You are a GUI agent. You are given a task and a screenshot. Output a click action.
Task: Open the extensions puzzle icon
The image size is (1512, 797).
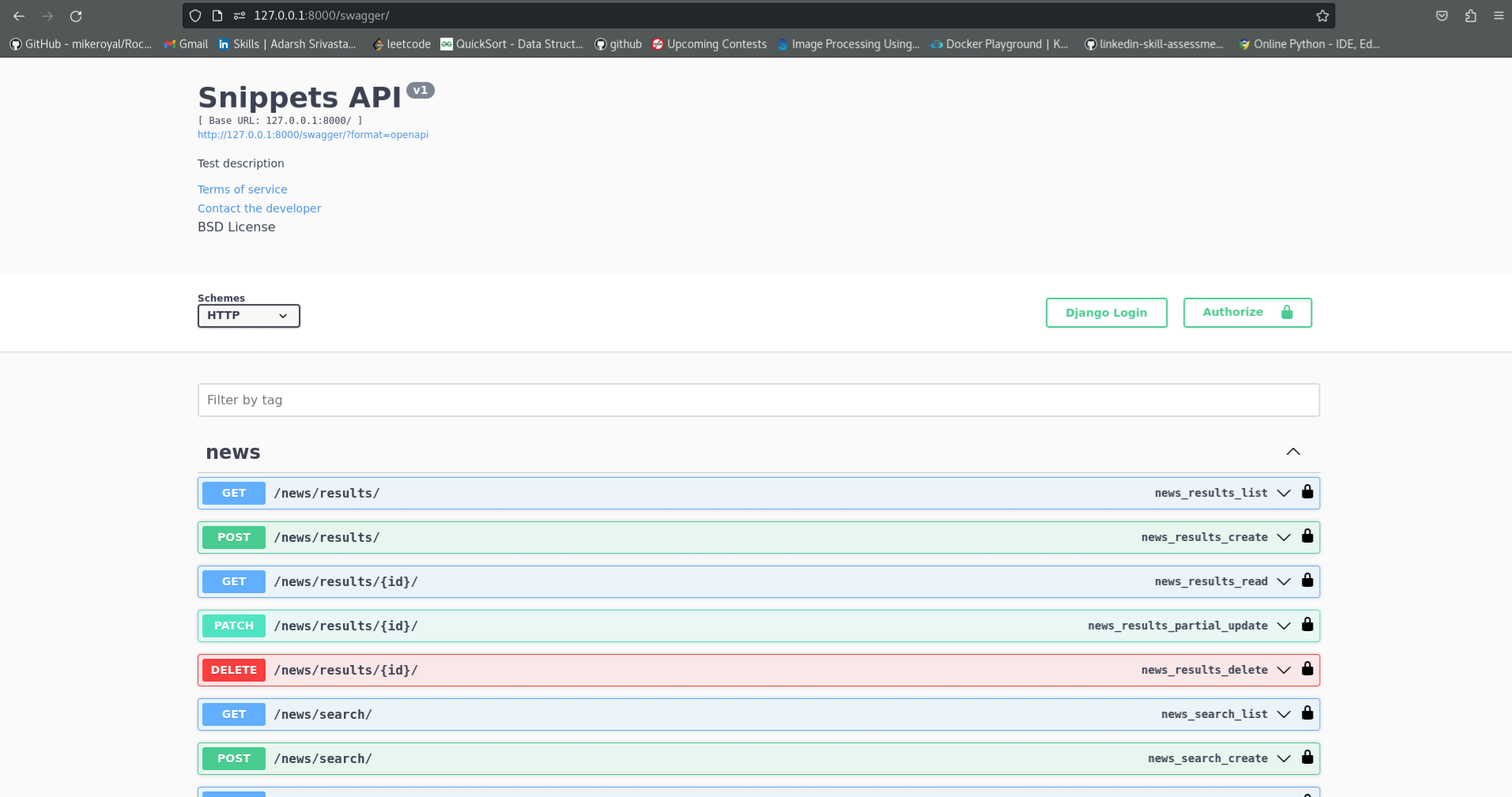click(1470, 16)
